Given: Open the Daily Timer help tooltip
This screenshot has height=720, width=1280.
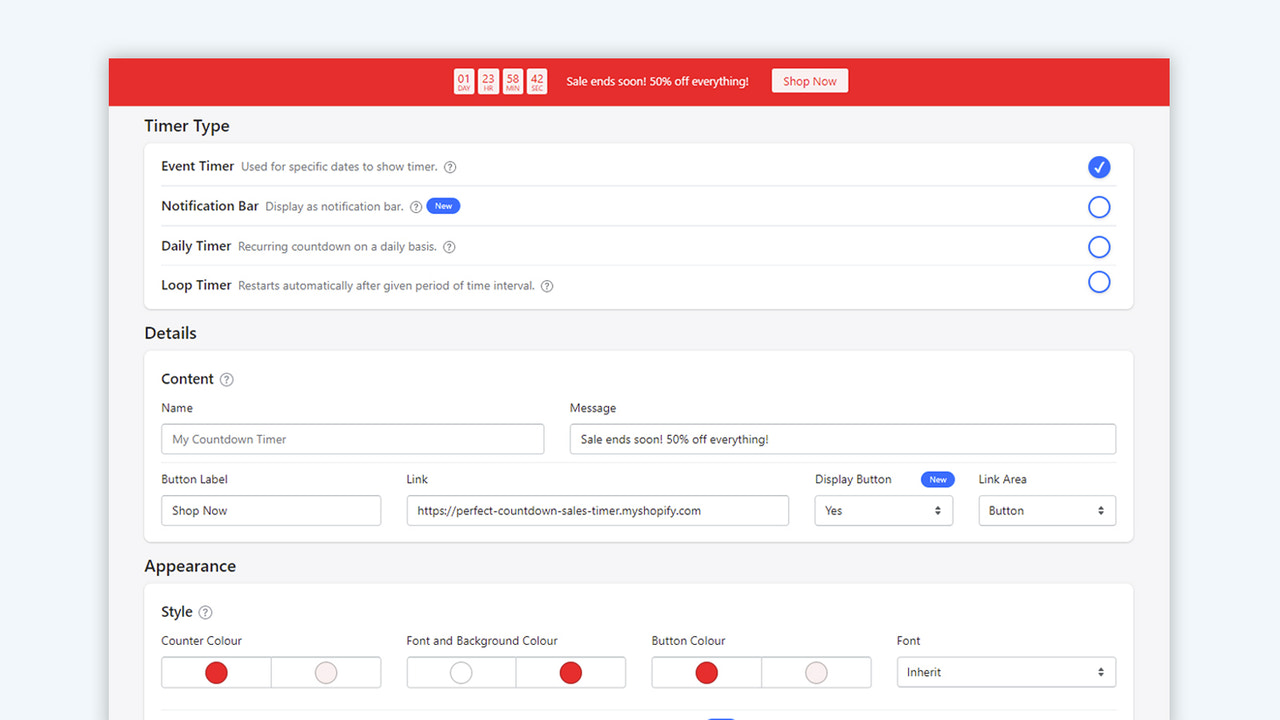Looking at the screenshot, I should click(x=449, y=247).
